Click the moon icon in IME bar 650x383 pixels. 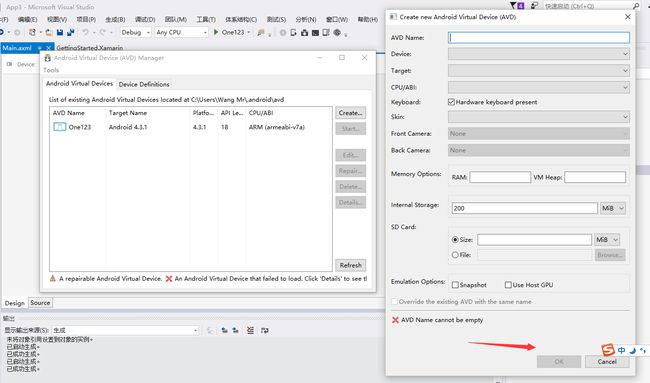tap(633, 350)
